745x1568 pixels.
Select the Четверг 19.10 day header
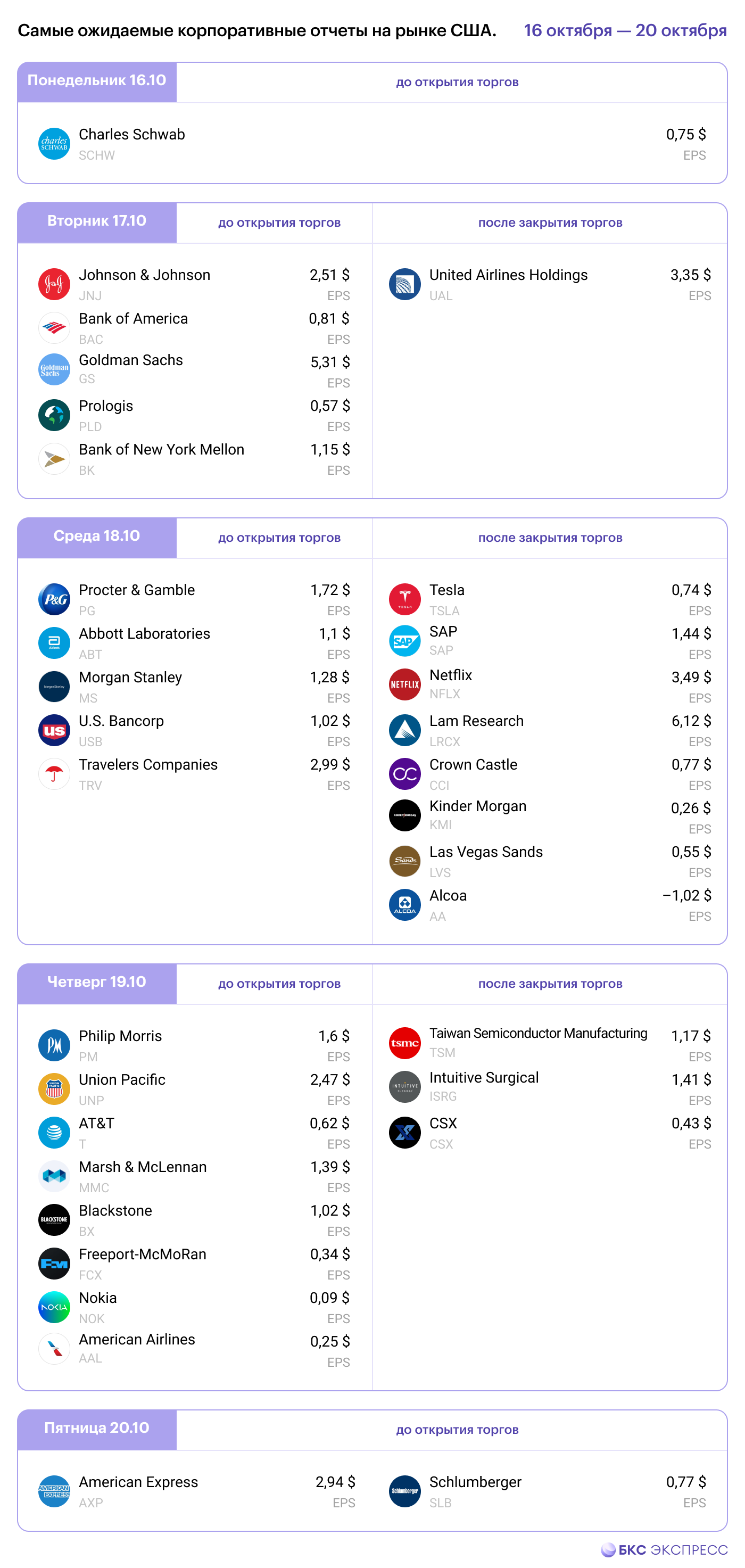[97, 984]
